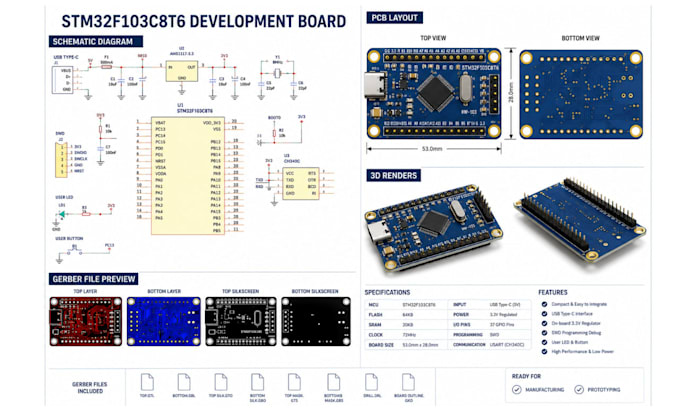Click the SCHEMATIC DIAGRAM section header

(96, 42)
